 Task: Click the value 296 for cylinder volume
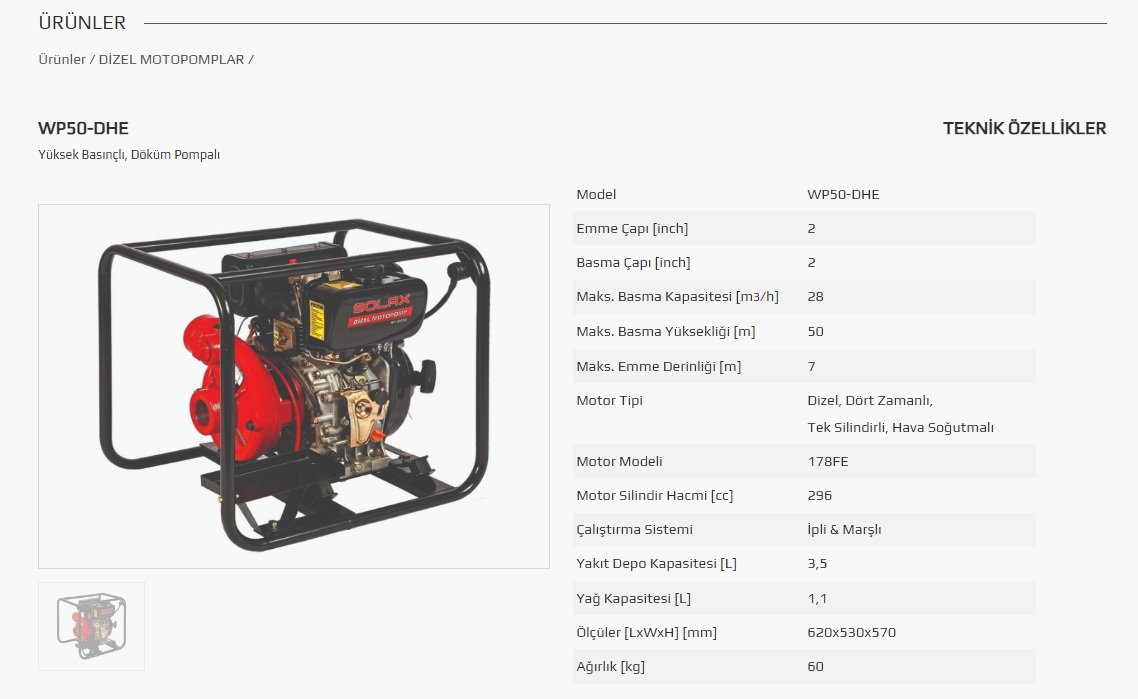coord(819,496)
